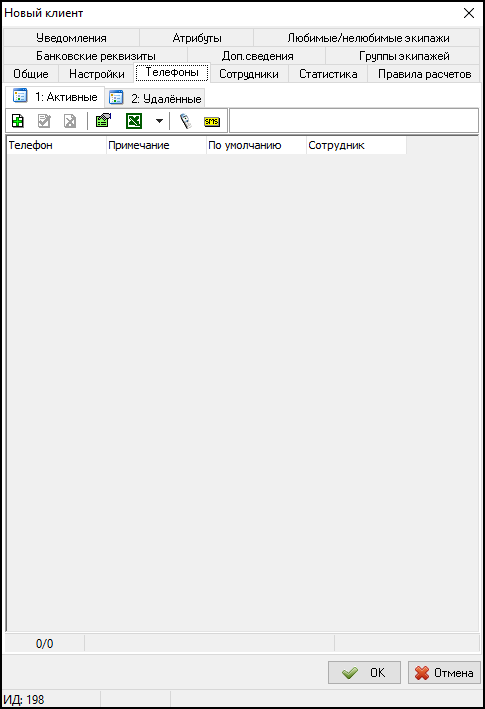Confirm with the OK button
This screenshot has width=485, height=709.
click(x=364, y=672)
